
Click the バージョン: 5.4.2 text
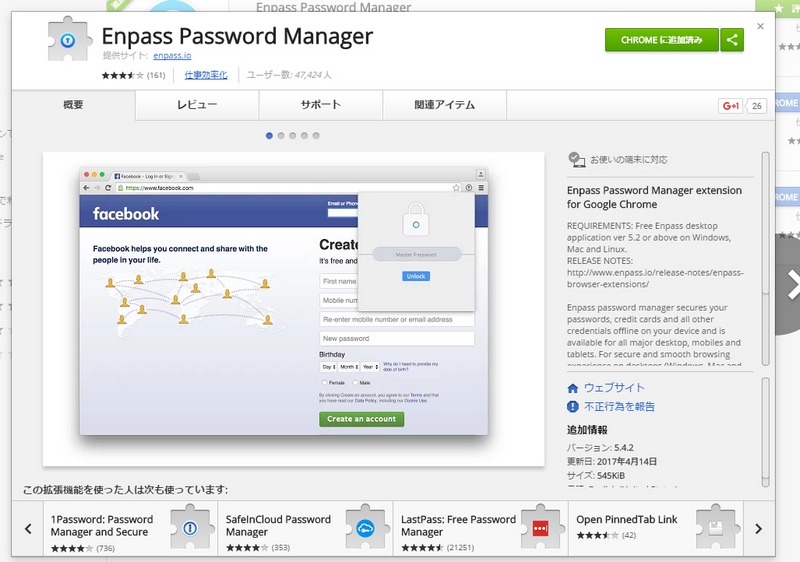click(600, 448)
